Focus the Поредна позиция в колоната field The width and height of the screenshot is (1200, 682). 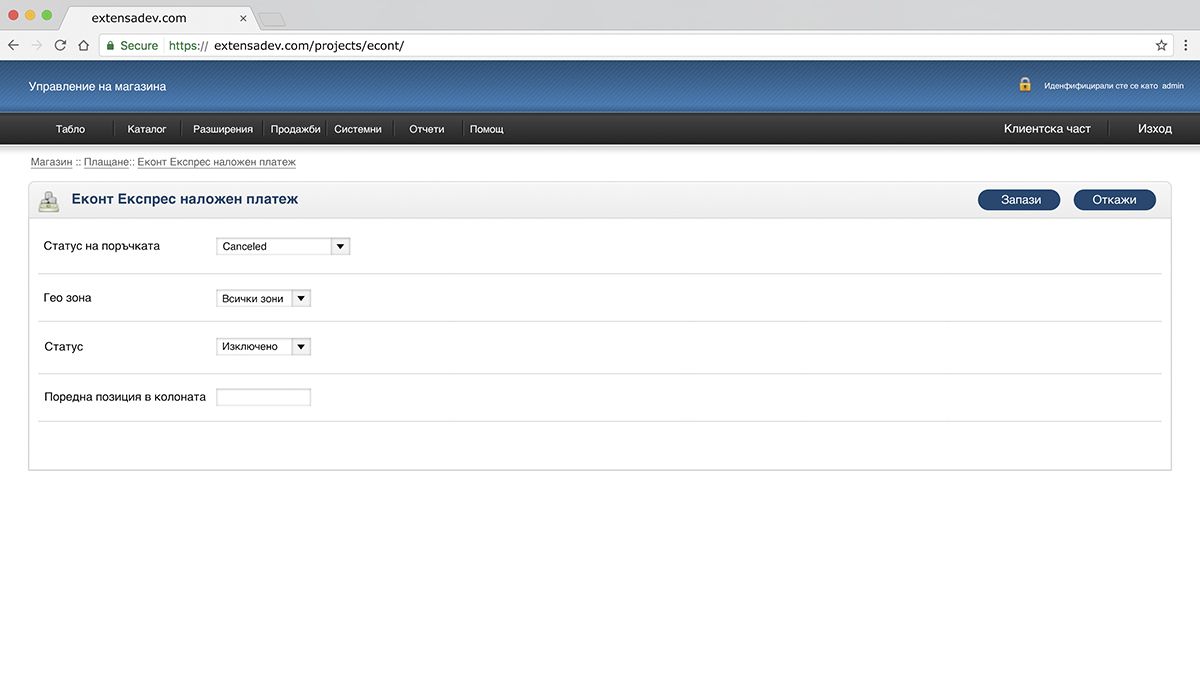click(x=264, y=397)
